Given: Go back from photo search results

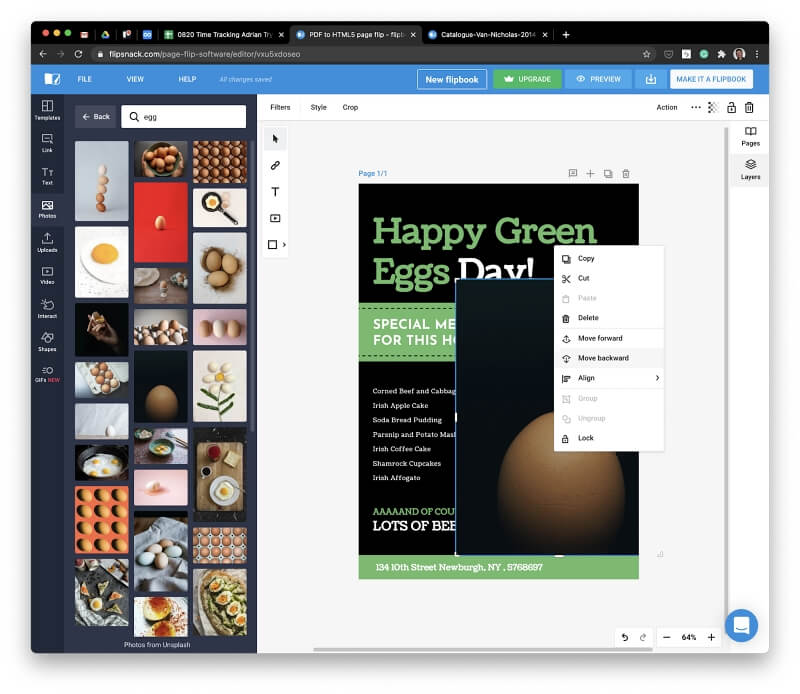Looking at the screenshot, I should coord(96,116).
